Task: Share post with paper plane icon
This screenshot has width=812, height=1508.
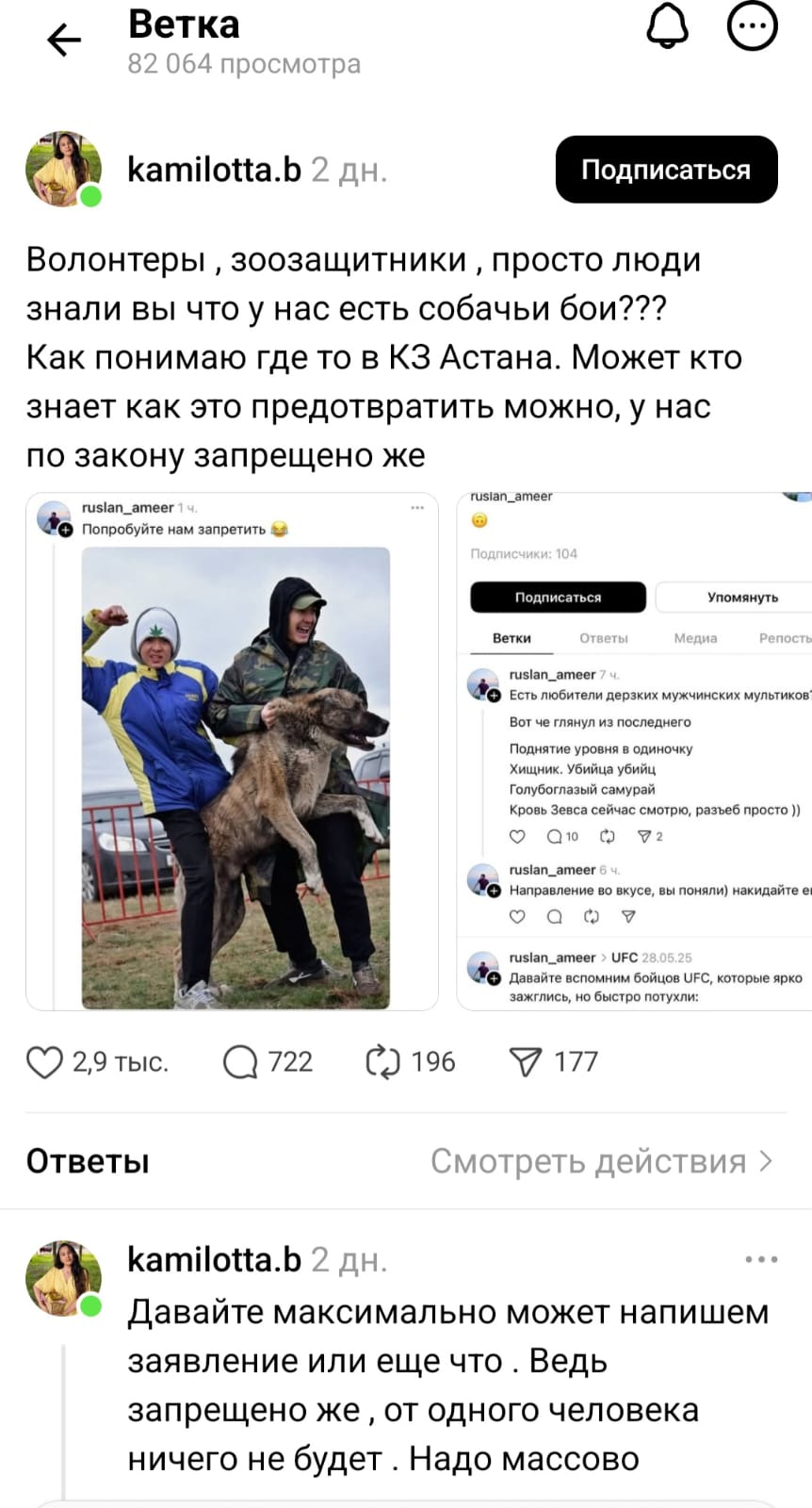Action: (x=525, y=1062)
